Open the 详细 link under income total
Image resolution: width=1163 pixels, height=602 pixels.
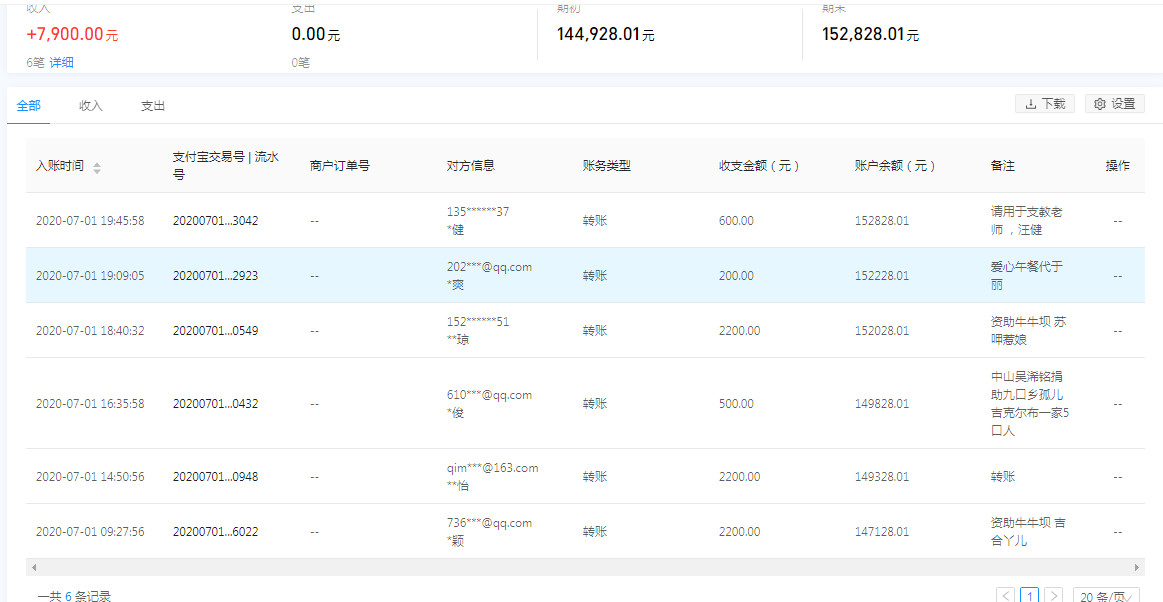62,63
